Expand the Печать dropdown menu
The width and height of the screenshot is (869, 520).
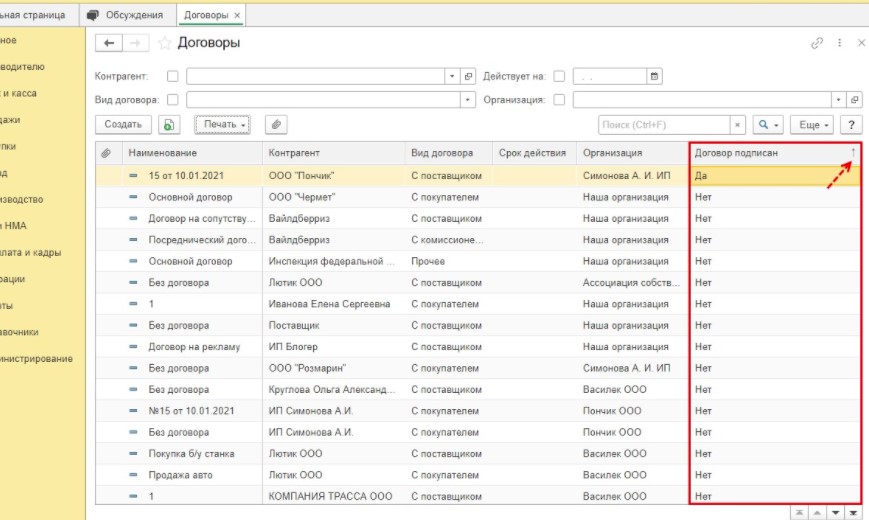pos(224,125)
